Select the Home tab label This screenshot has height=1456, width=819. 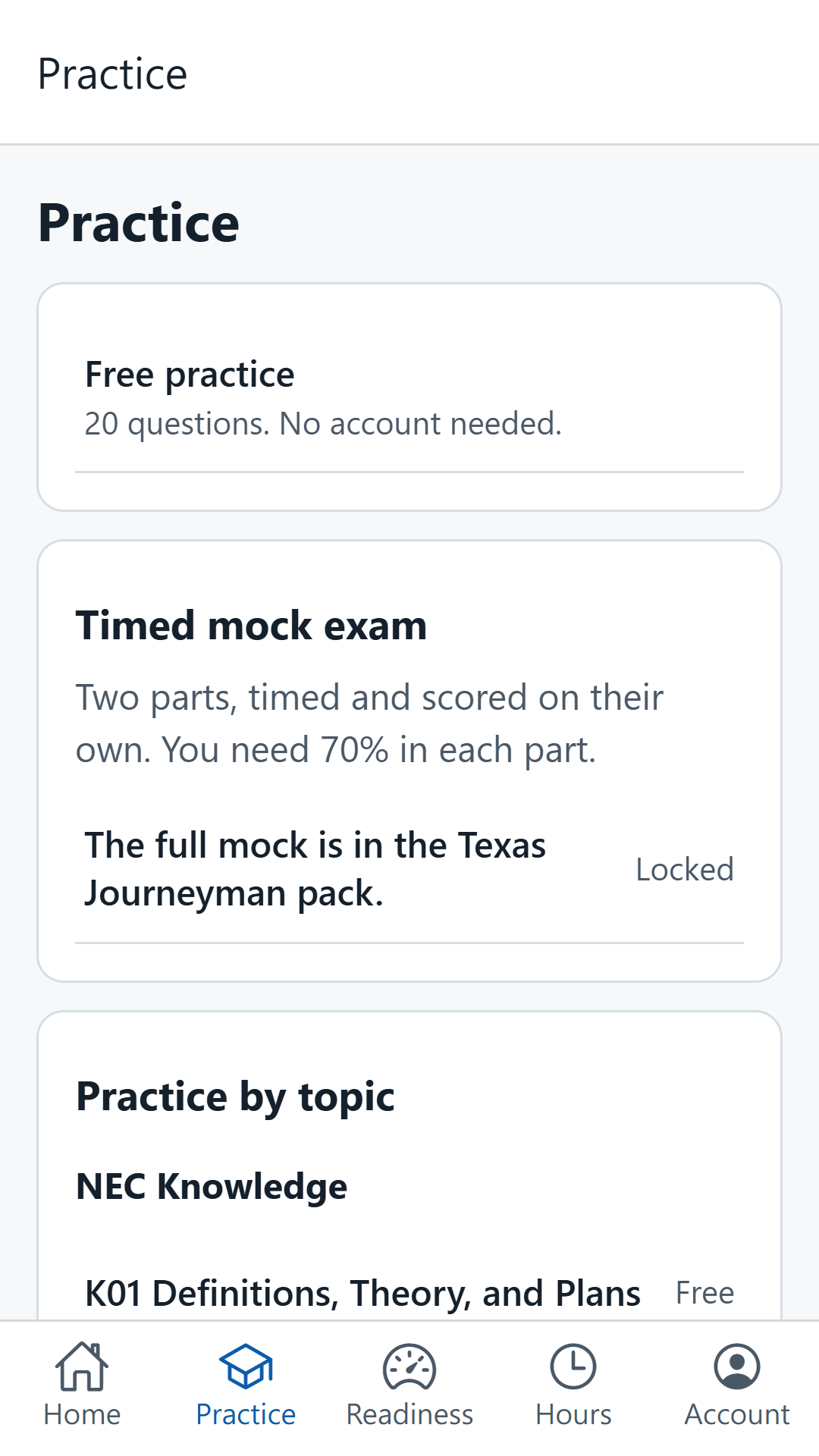pyautogui.click(x=82, y=1414)
